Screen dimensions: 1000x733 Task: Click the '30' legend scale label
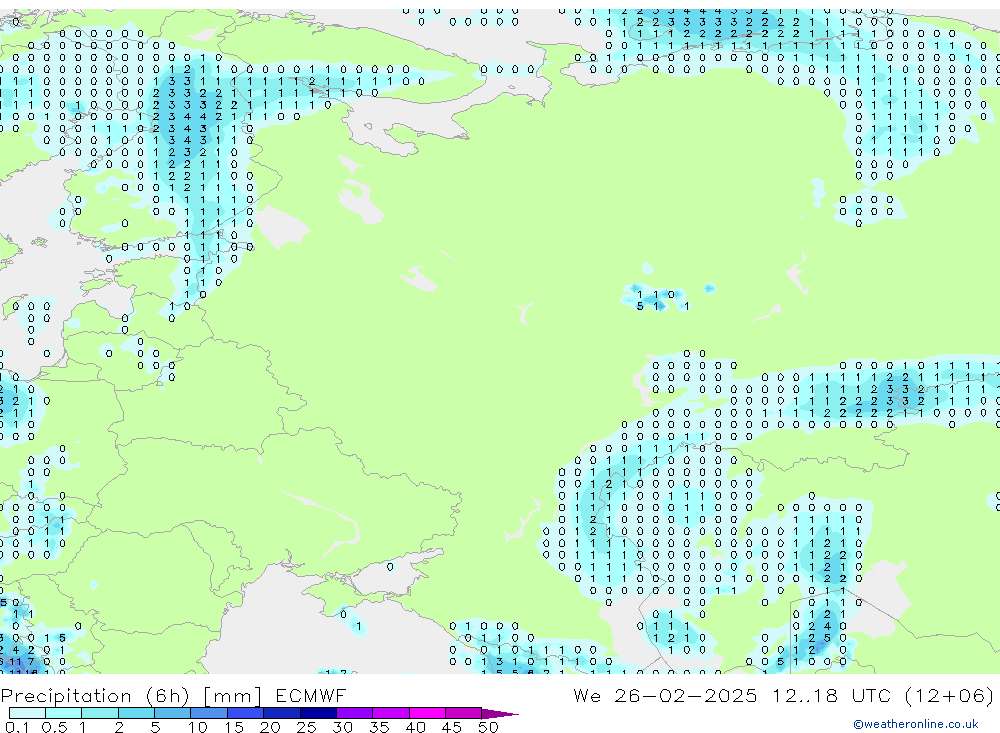pos(343,727)
